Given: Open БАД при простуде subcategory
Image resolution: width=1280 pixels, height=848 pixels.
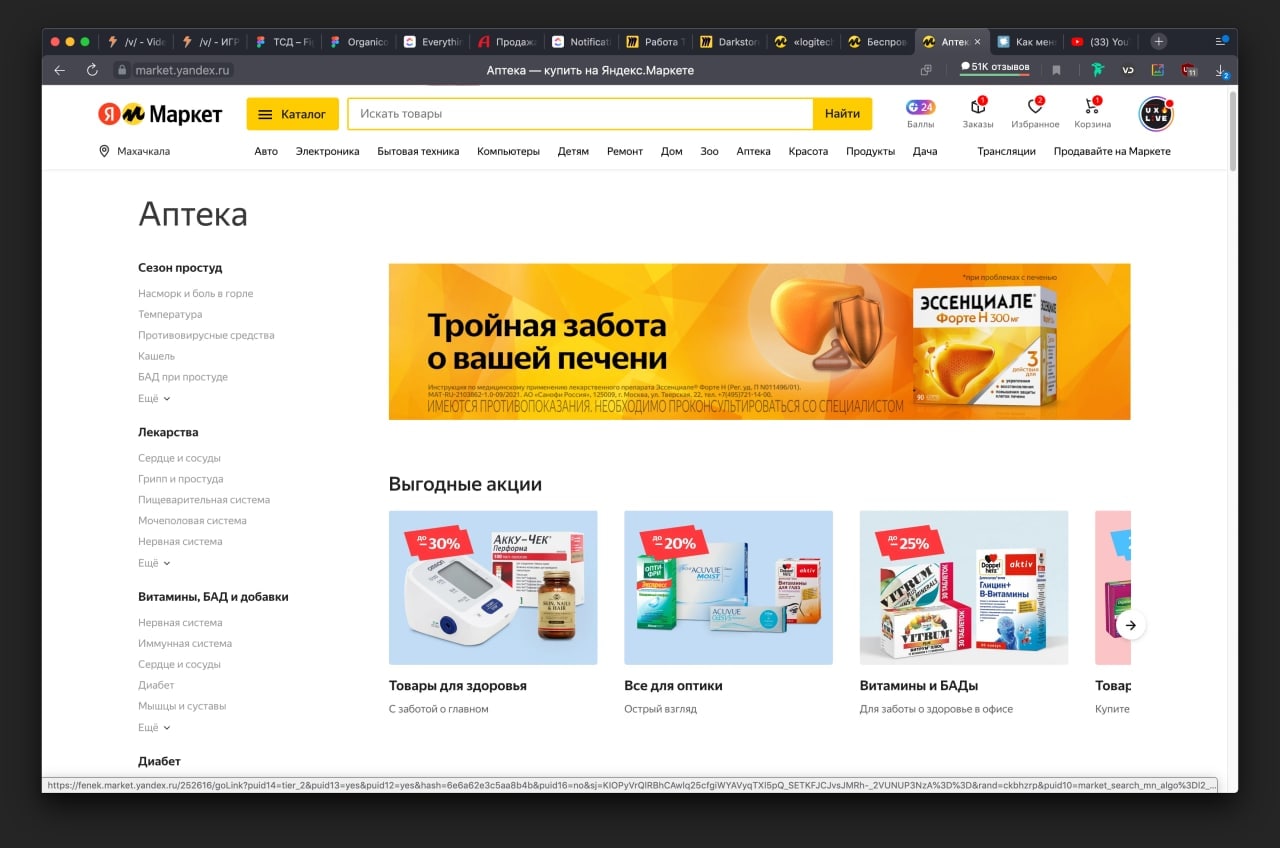Looking at the screenshot, I should click(x=183, y=377).
